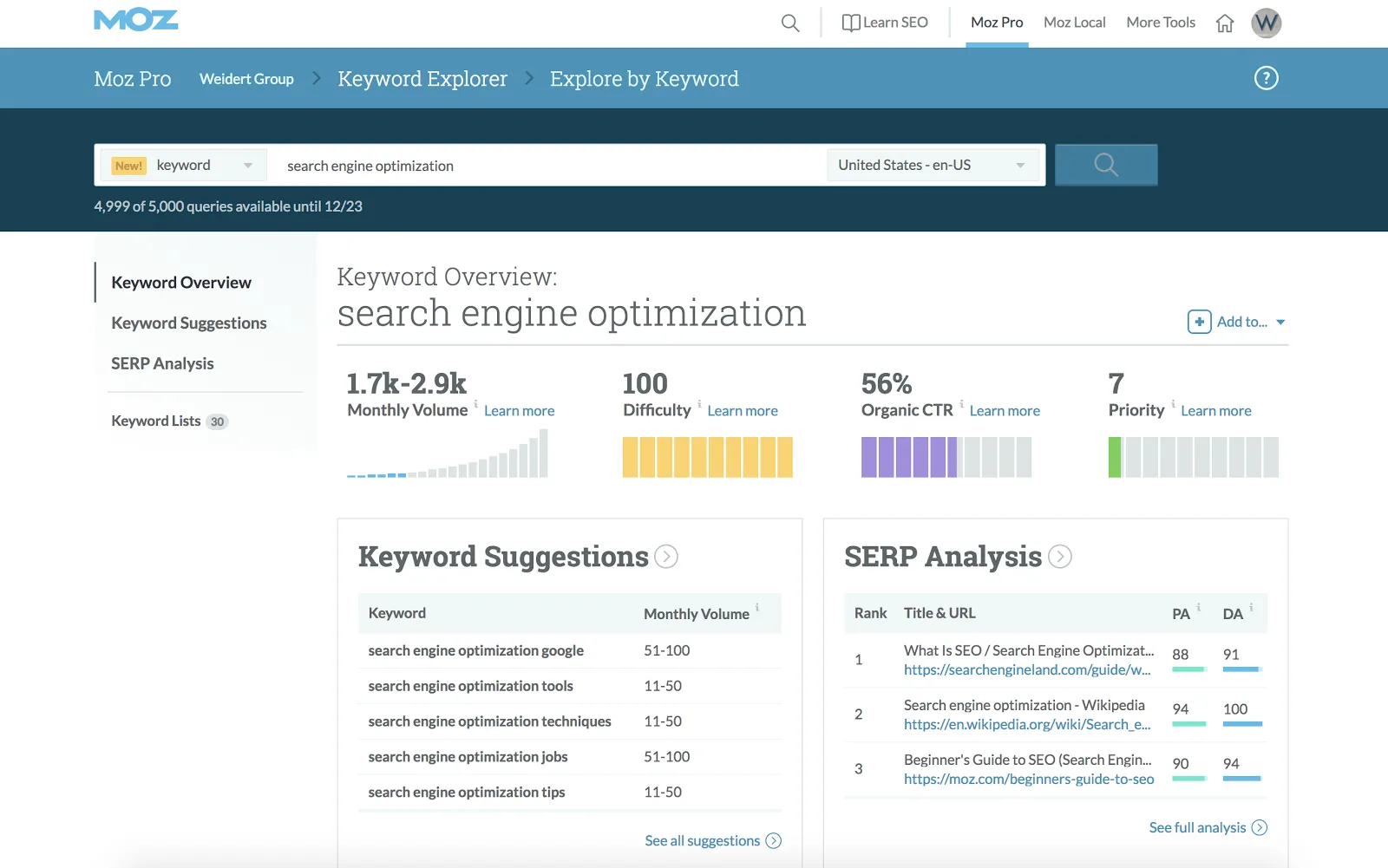Viewport: 1388px width, 868px height.
Task: Open the help question mark icon
Action: 1267,78
